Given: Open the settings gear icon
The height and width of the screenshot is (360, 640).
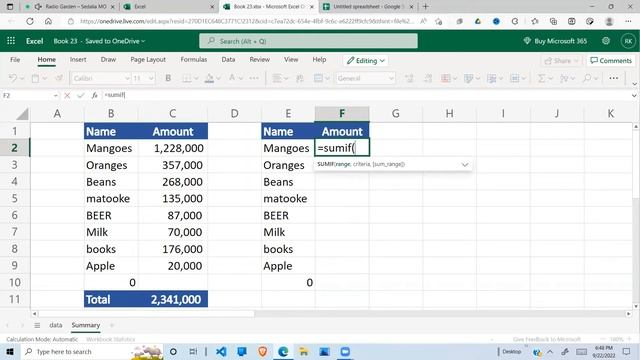Looking at the screenshot, I should (606, 41).
